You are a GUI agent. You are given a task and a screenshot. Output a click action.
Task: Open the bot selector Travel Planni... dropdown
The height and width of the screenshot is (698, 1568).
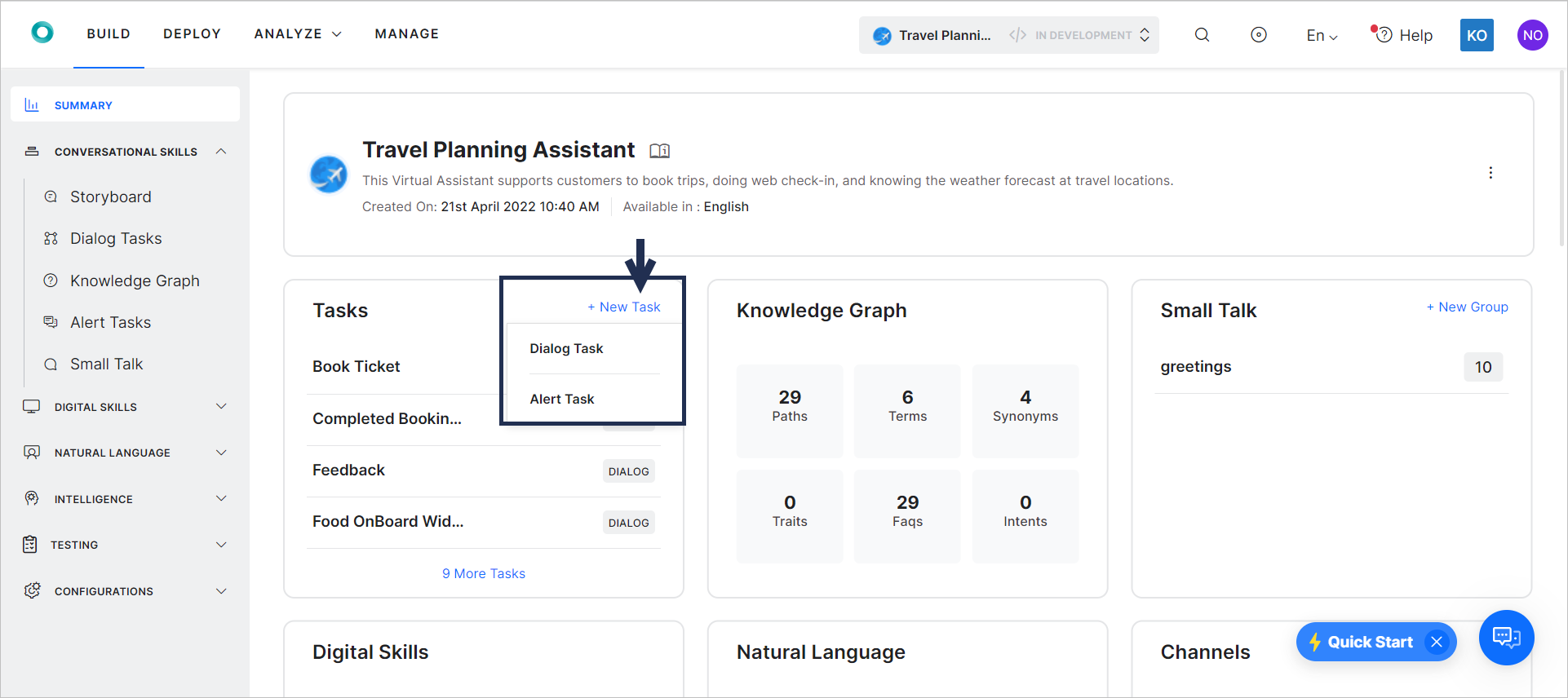pos(1009,35)
